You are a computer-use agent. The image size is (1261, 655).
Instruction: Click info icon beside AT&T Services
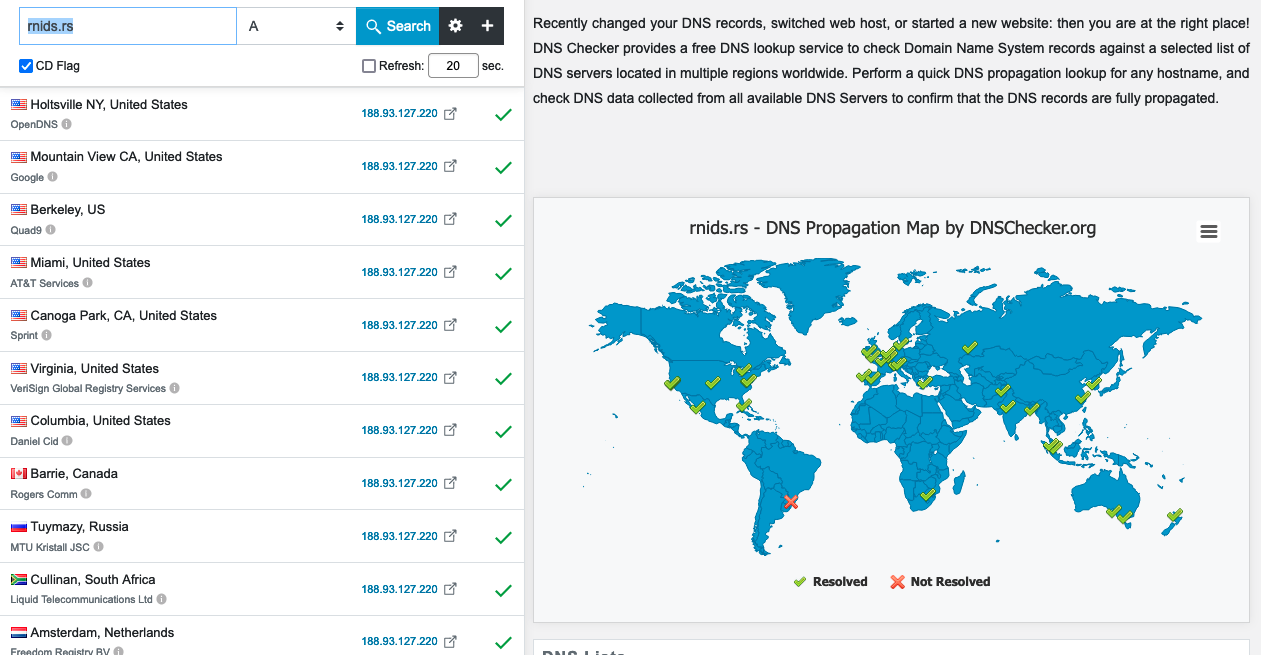[88, 283]
